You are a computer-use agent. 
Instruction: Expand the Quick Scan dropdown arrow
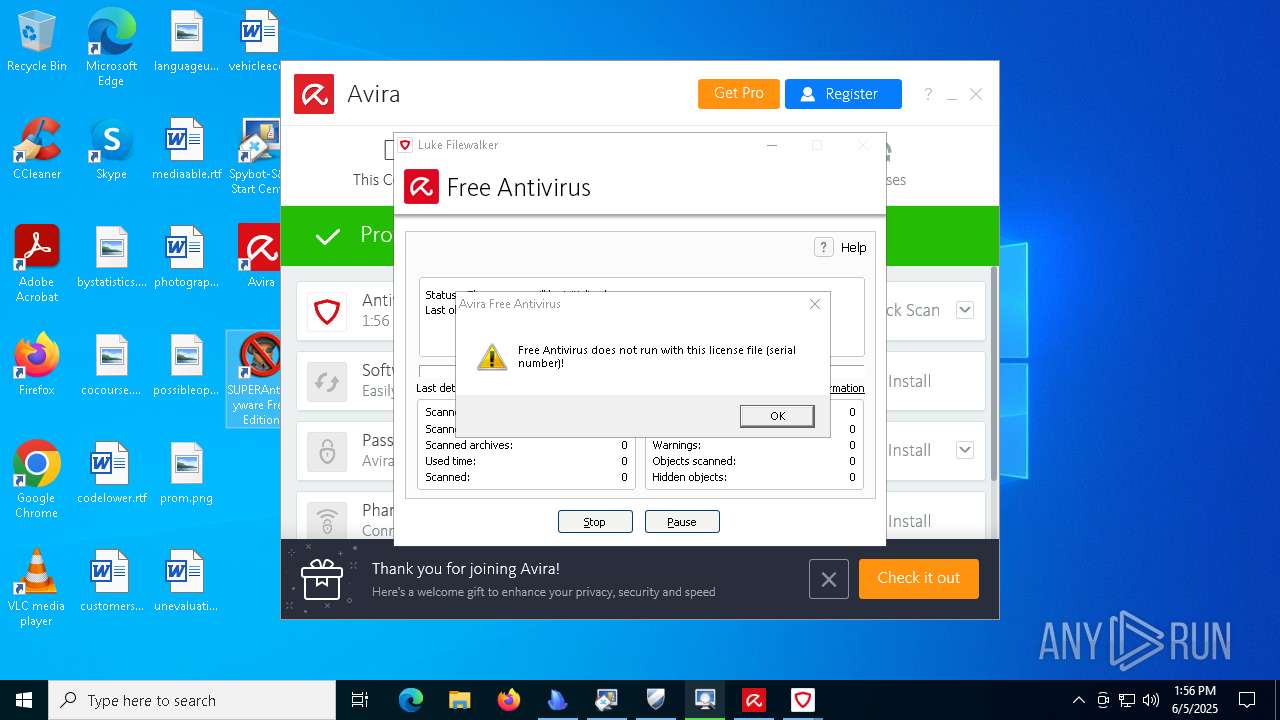coord(965,310)
